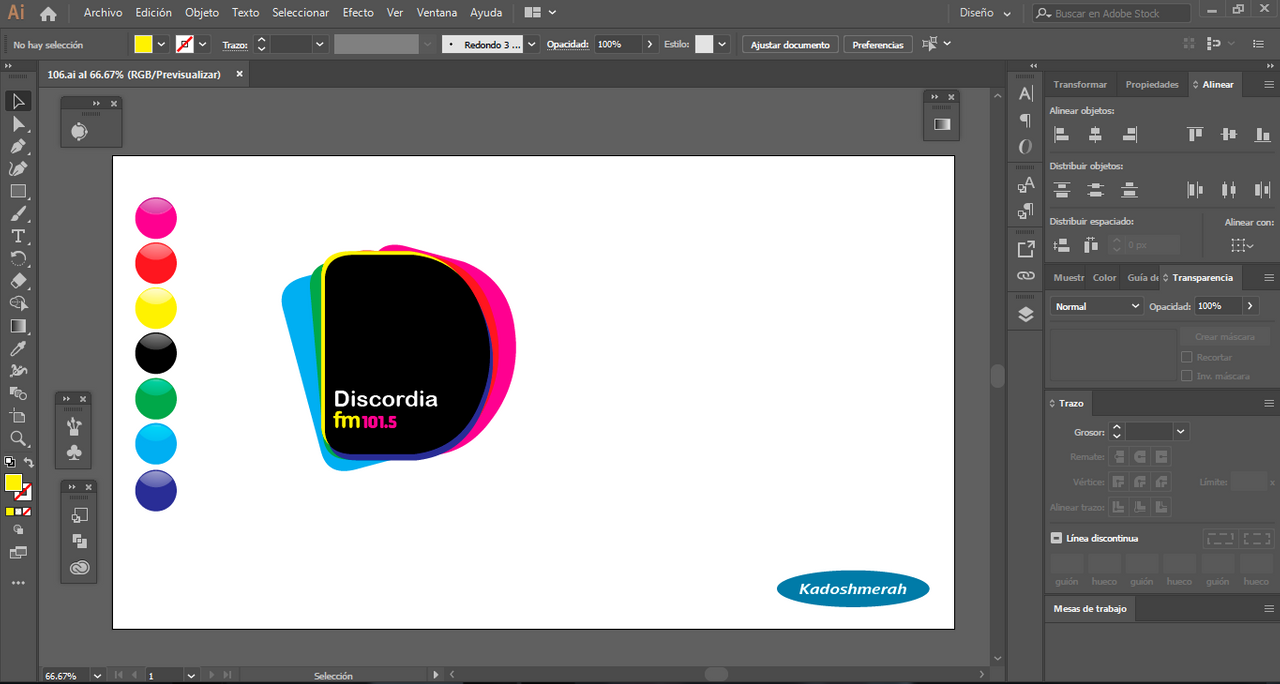The width and height of the screenshot is (1280, 684).
Task: Click the yellow fill swatch in control bar
Action: (x=143, y=44)
